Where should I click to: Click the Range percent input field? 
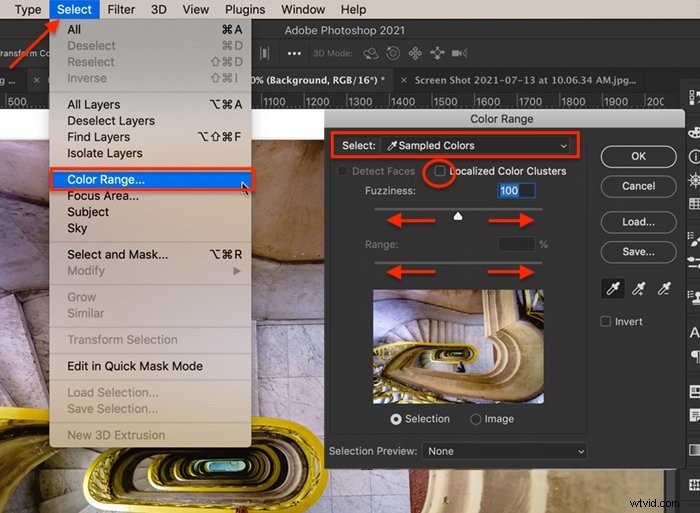[x=516, y=244]
